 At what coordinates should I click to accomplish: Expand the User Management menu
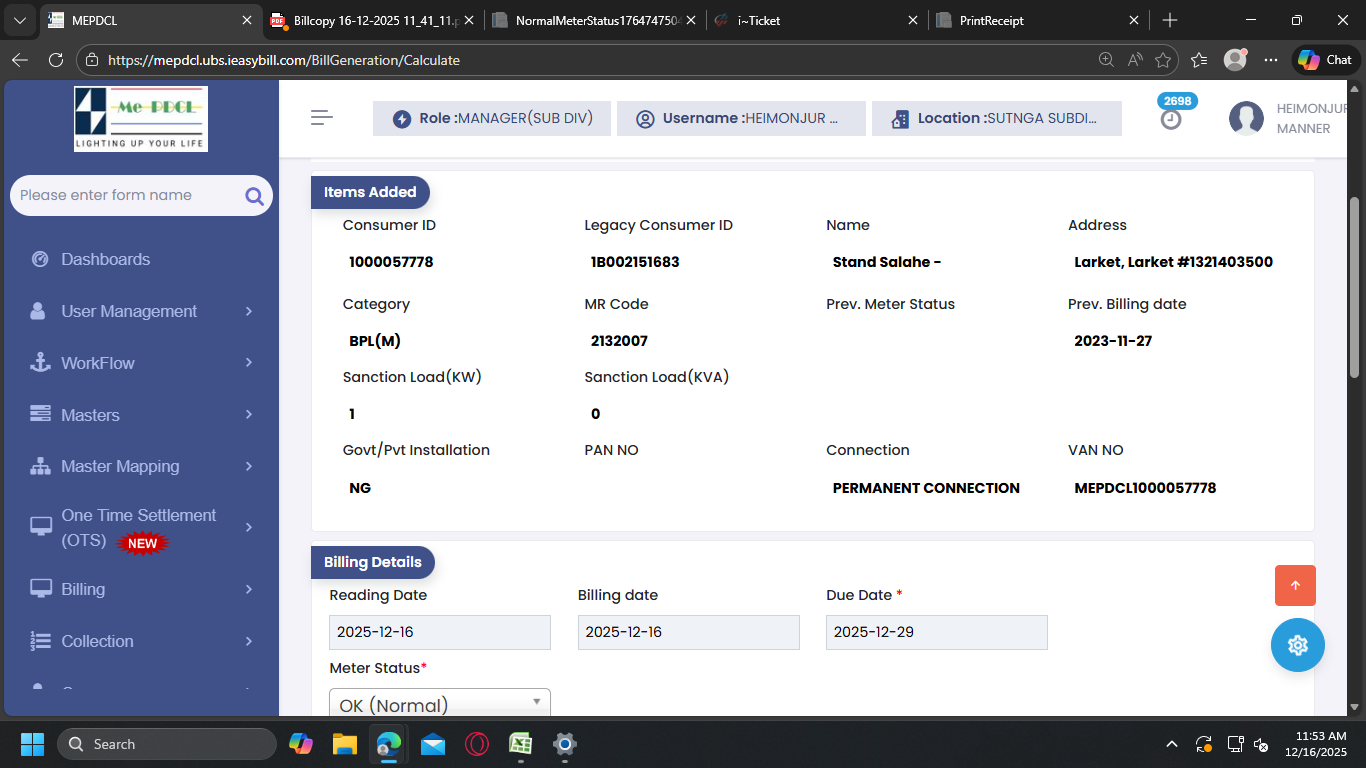(x=141, y=311)
